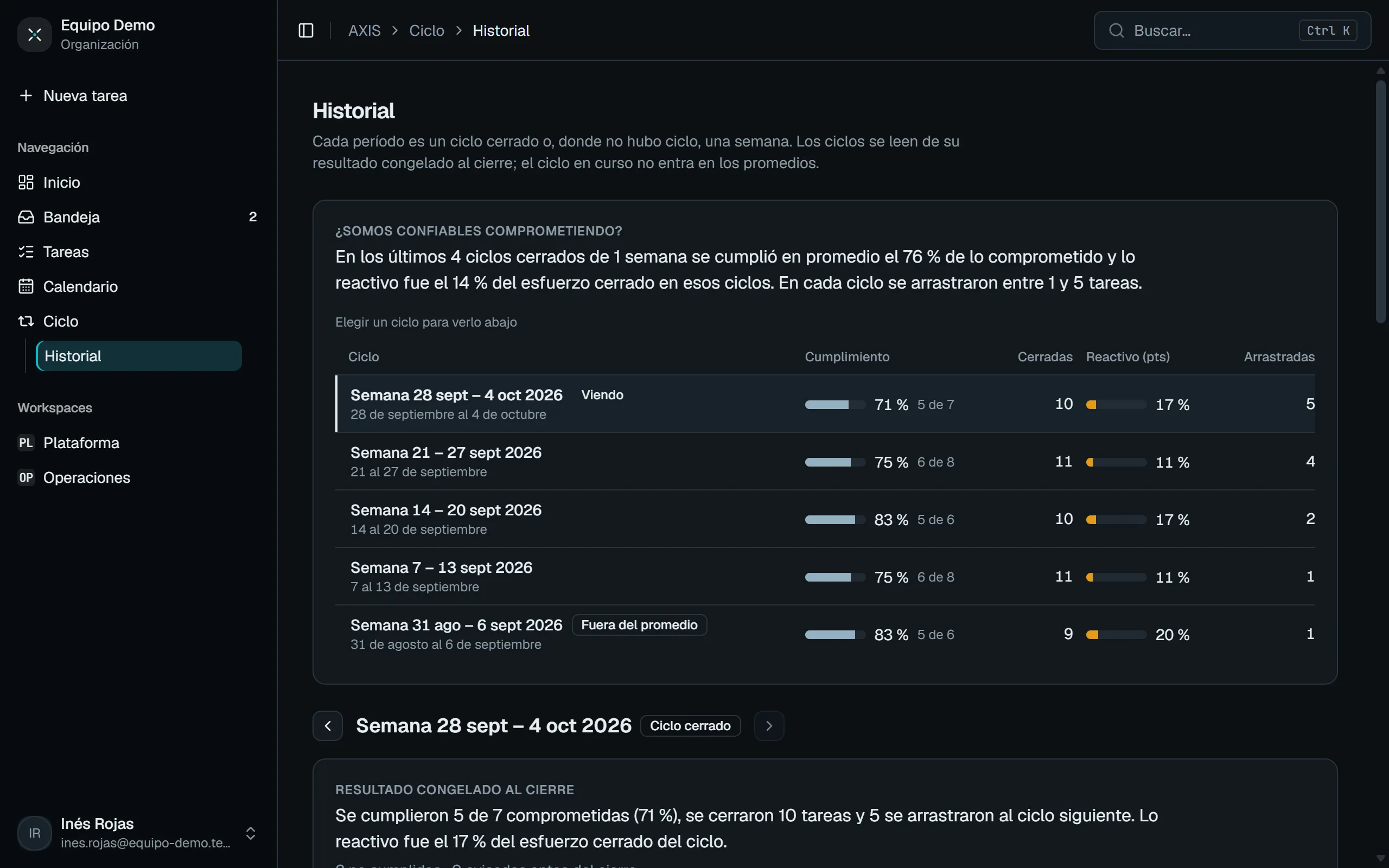Image resolution: width=1389 pixels, height=868 pixels.
Task: Click the PL workspace badge
Action: point(26,443)
